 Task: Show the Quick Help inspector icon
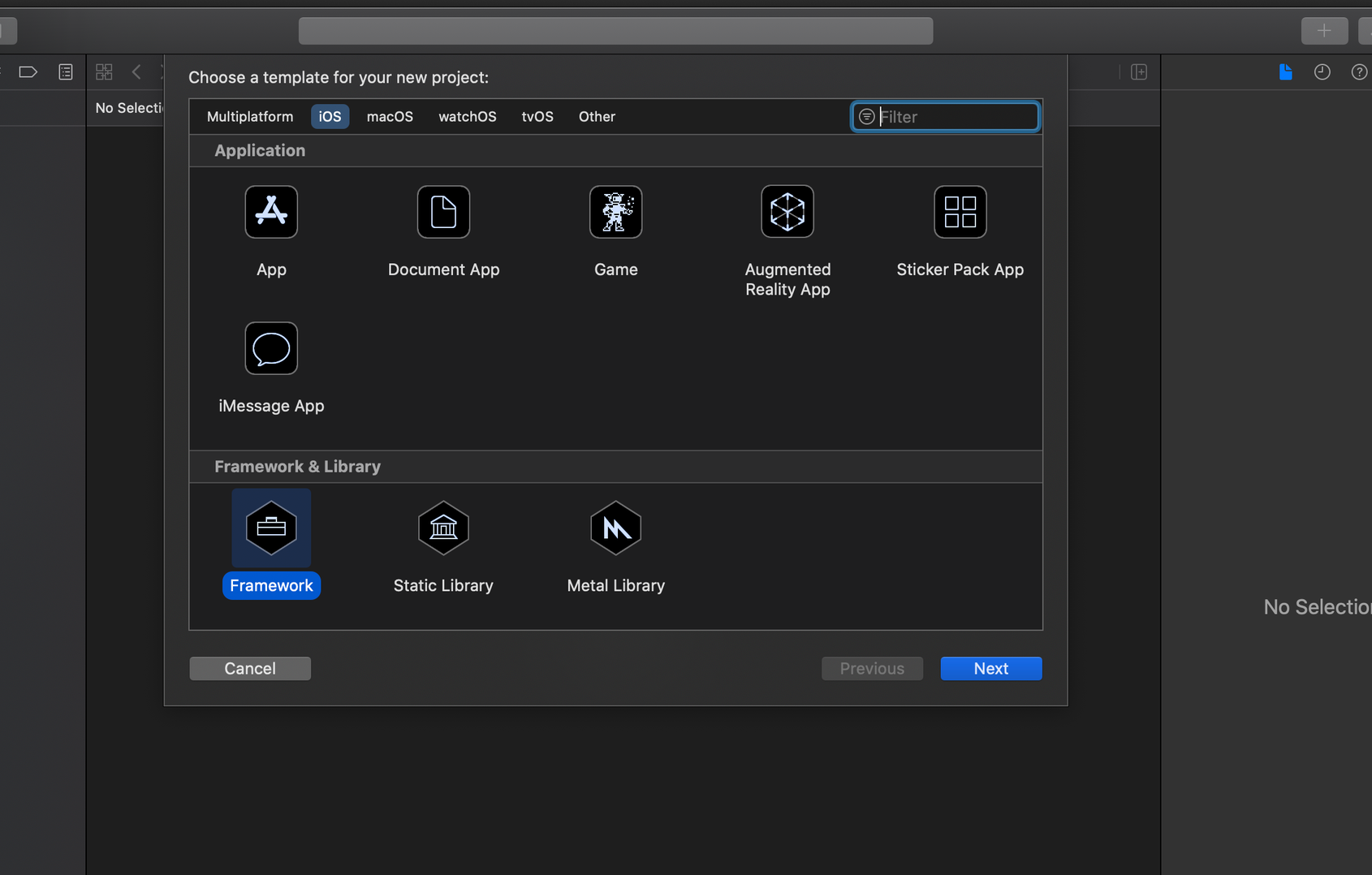[x=1359, y=72]
